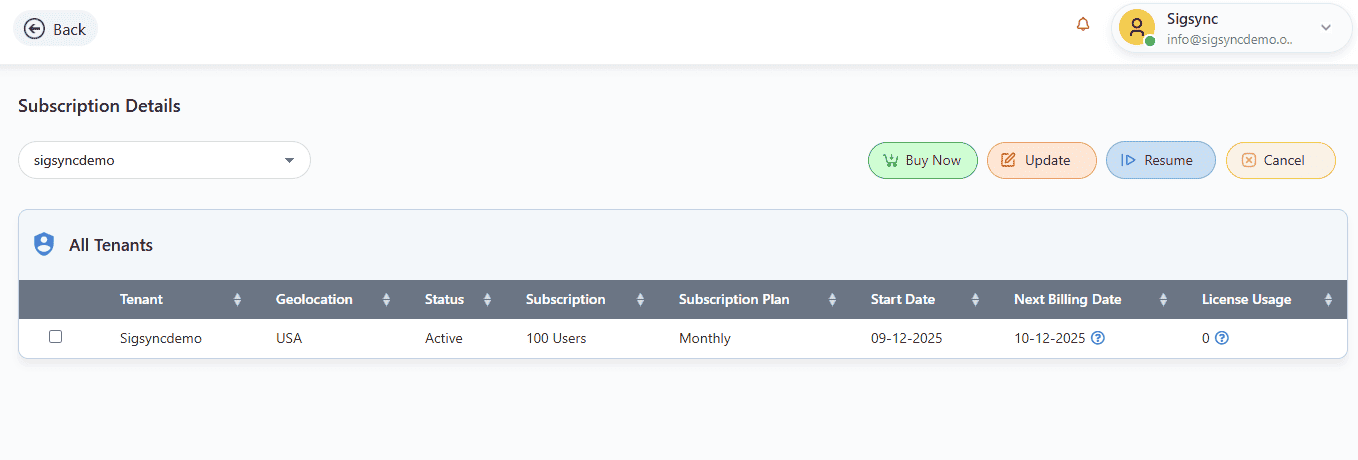
Task: Click the Sigsyncdemo tenant name cell
Action: click(x=161, y=338)
